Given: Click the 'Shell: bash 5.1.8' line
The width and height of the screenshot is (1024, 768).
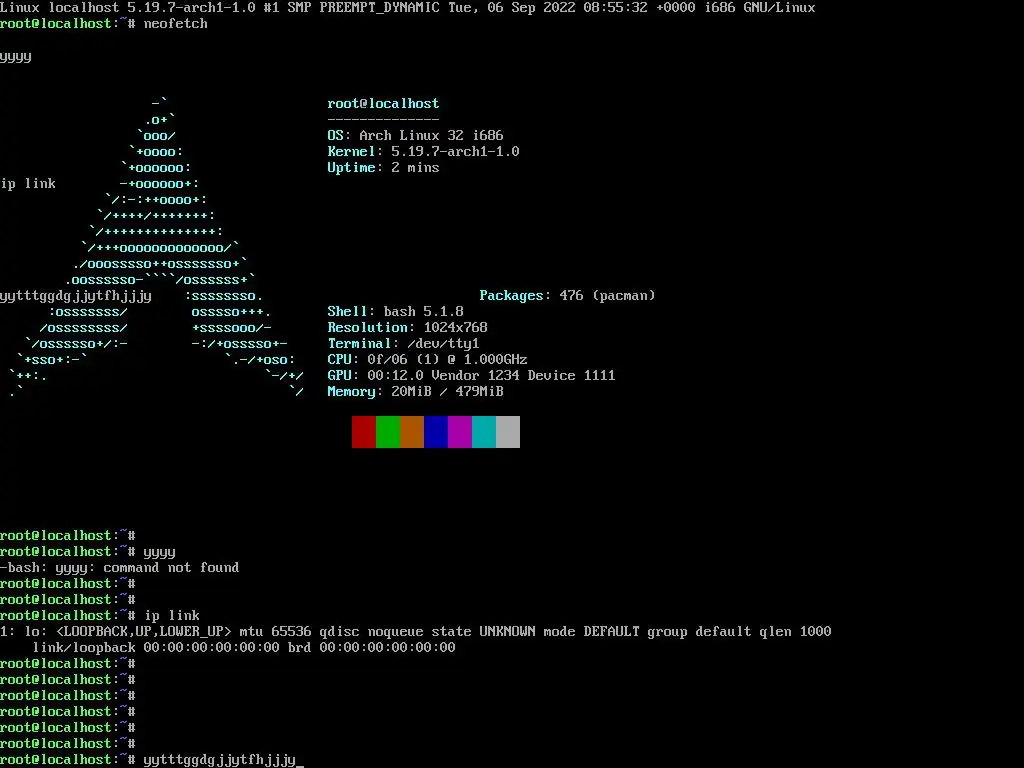Looking at the screenshot, I should coord(395,312).
